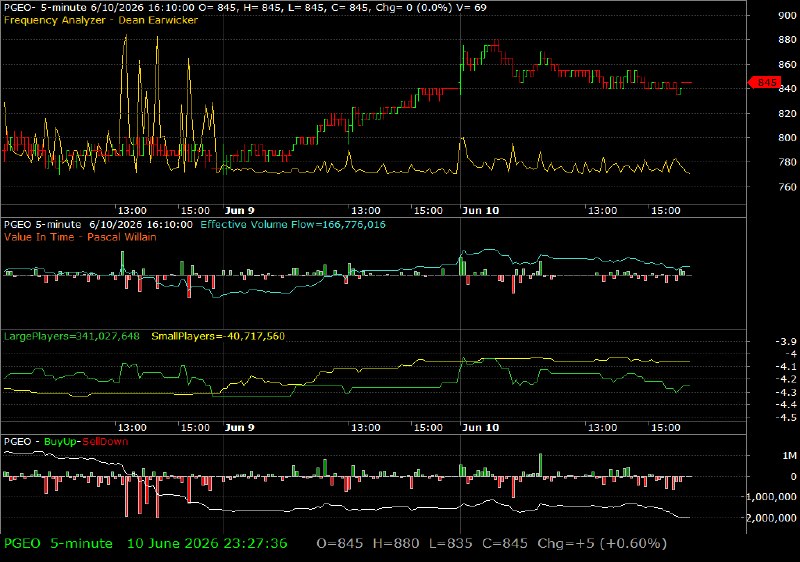Click the green 'BuyUp' legend text
The width and height of the screenshot is (800, 562).
click(x=60, y=442)
